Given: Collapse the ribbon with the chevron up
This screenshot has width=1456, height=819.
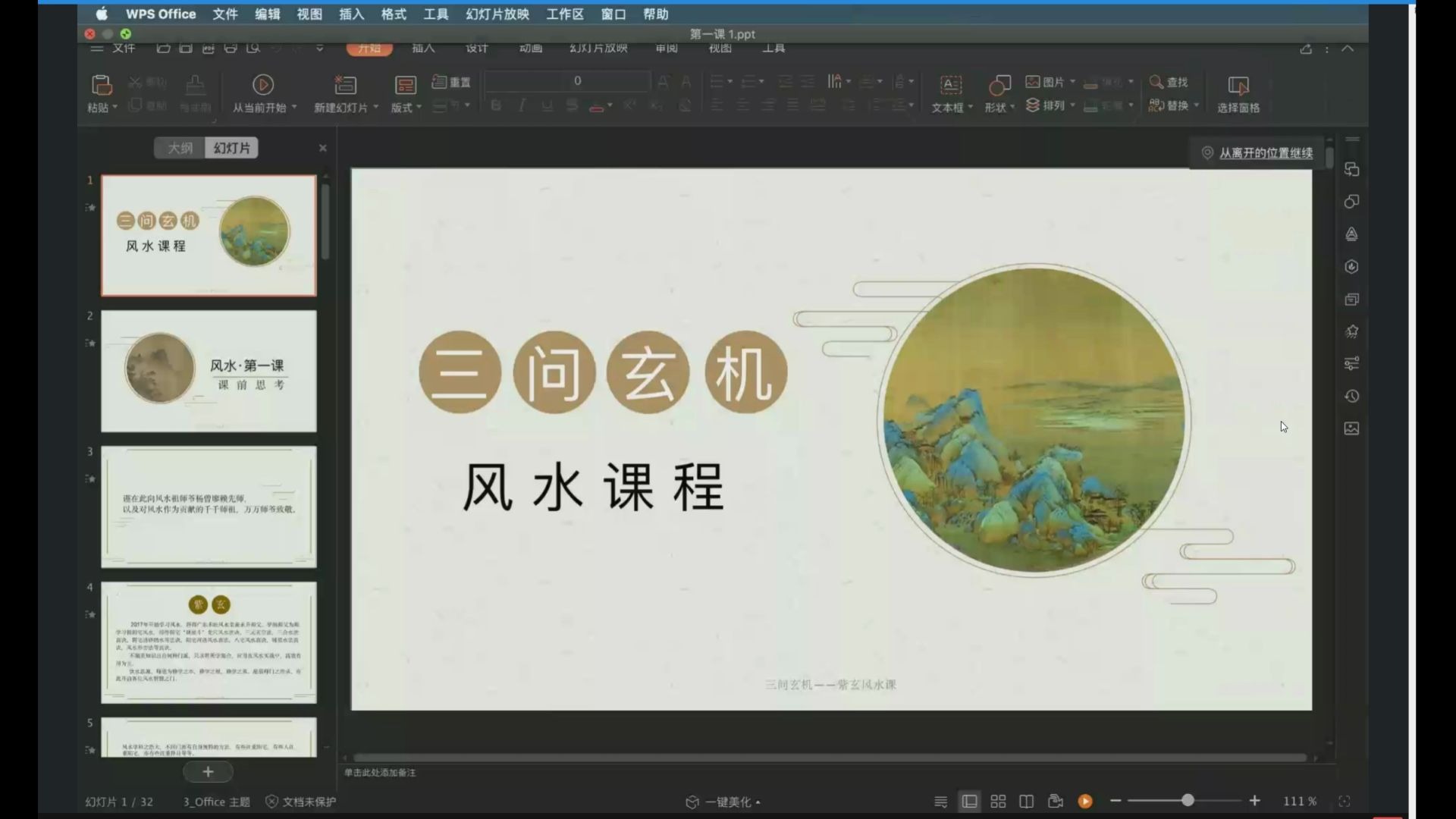Looking at the screenshot, I should 1348,49.
